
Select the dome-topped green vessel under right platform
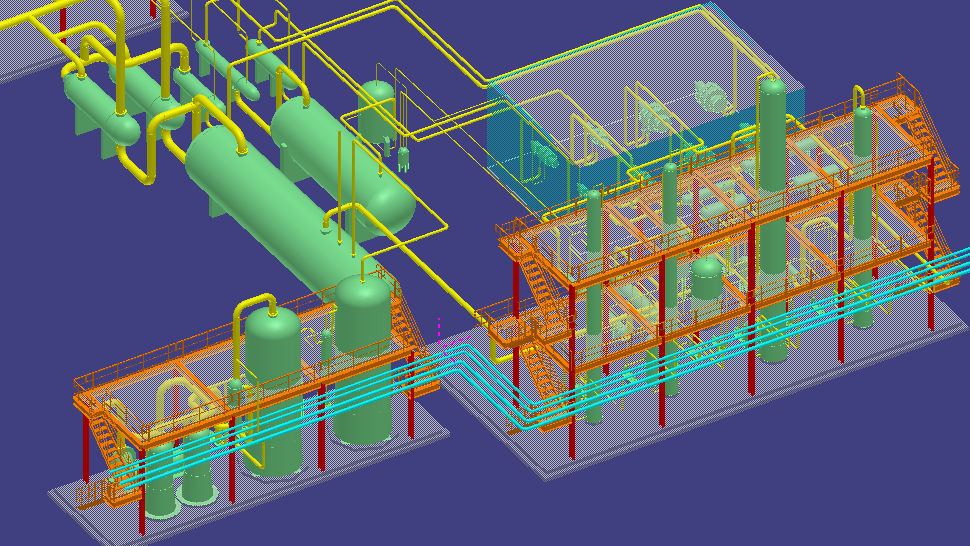pos(706,278)
